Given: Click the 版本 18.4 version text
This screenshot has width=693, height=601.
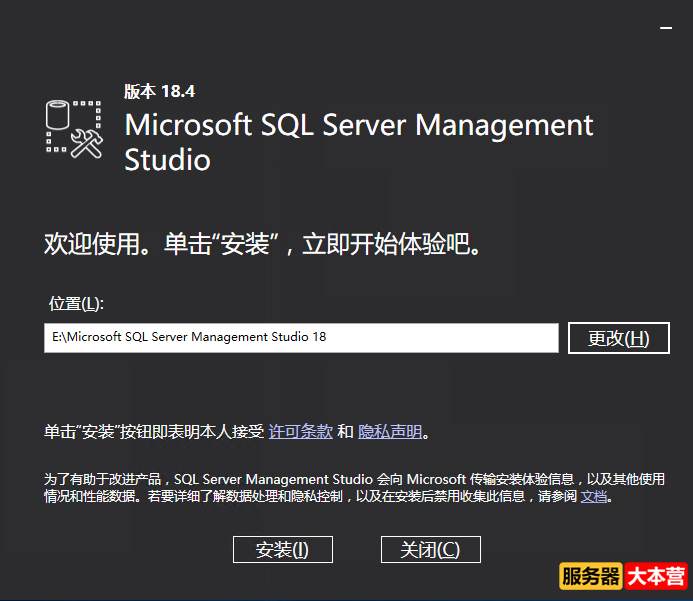Looking at the screenshot, I should (x=160, y=91).
